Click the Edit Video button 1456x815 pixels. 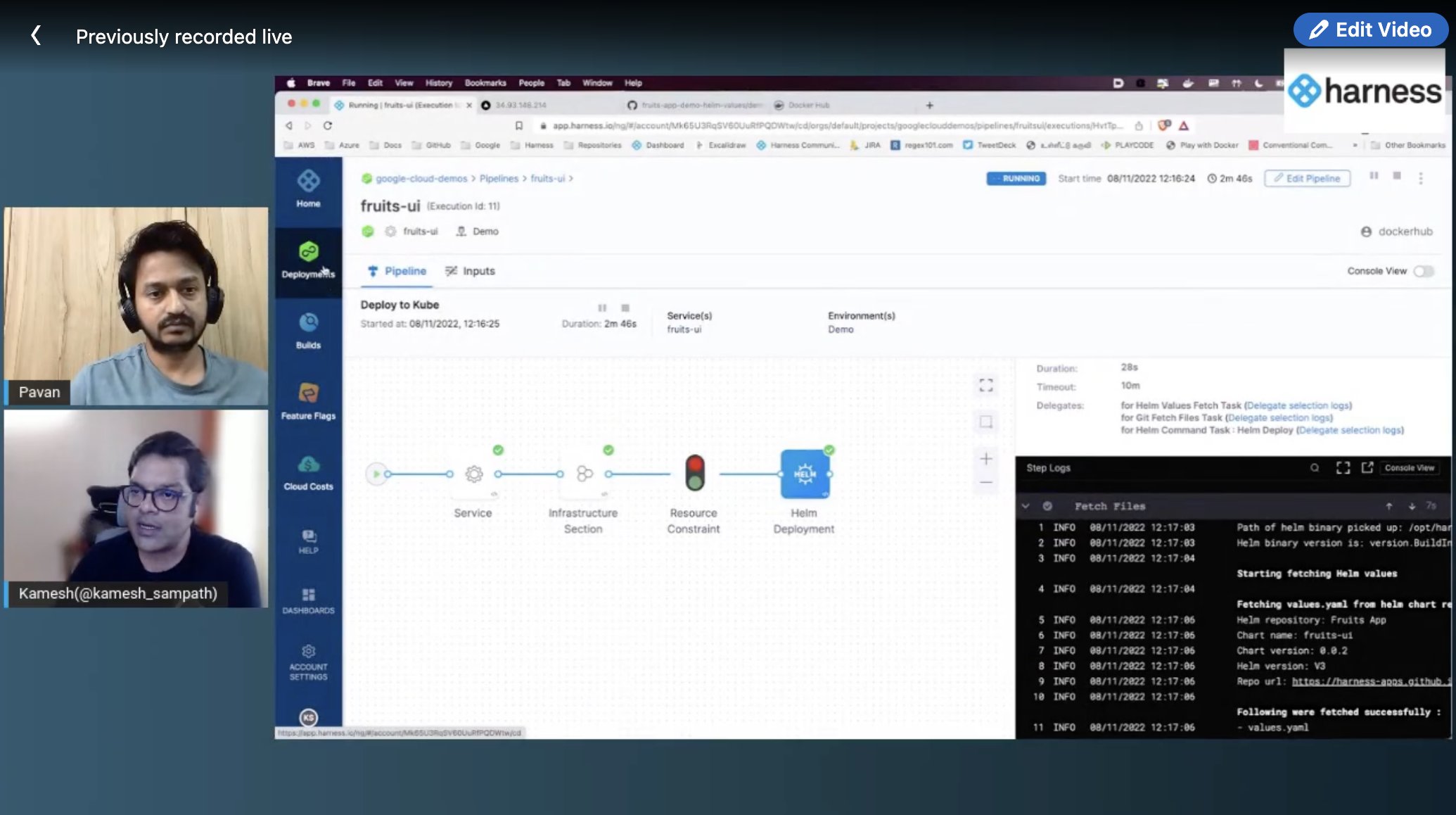(x=1370, y=30)
